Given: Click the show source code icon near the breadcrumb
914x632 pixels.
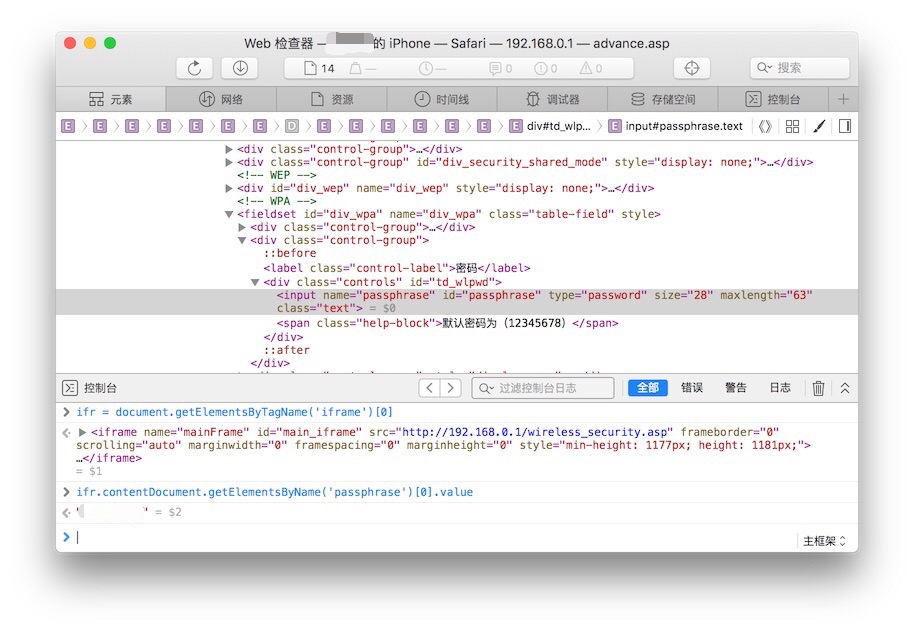Looking at the screenshot, I should pyautogui.click(x=764, y=125).
